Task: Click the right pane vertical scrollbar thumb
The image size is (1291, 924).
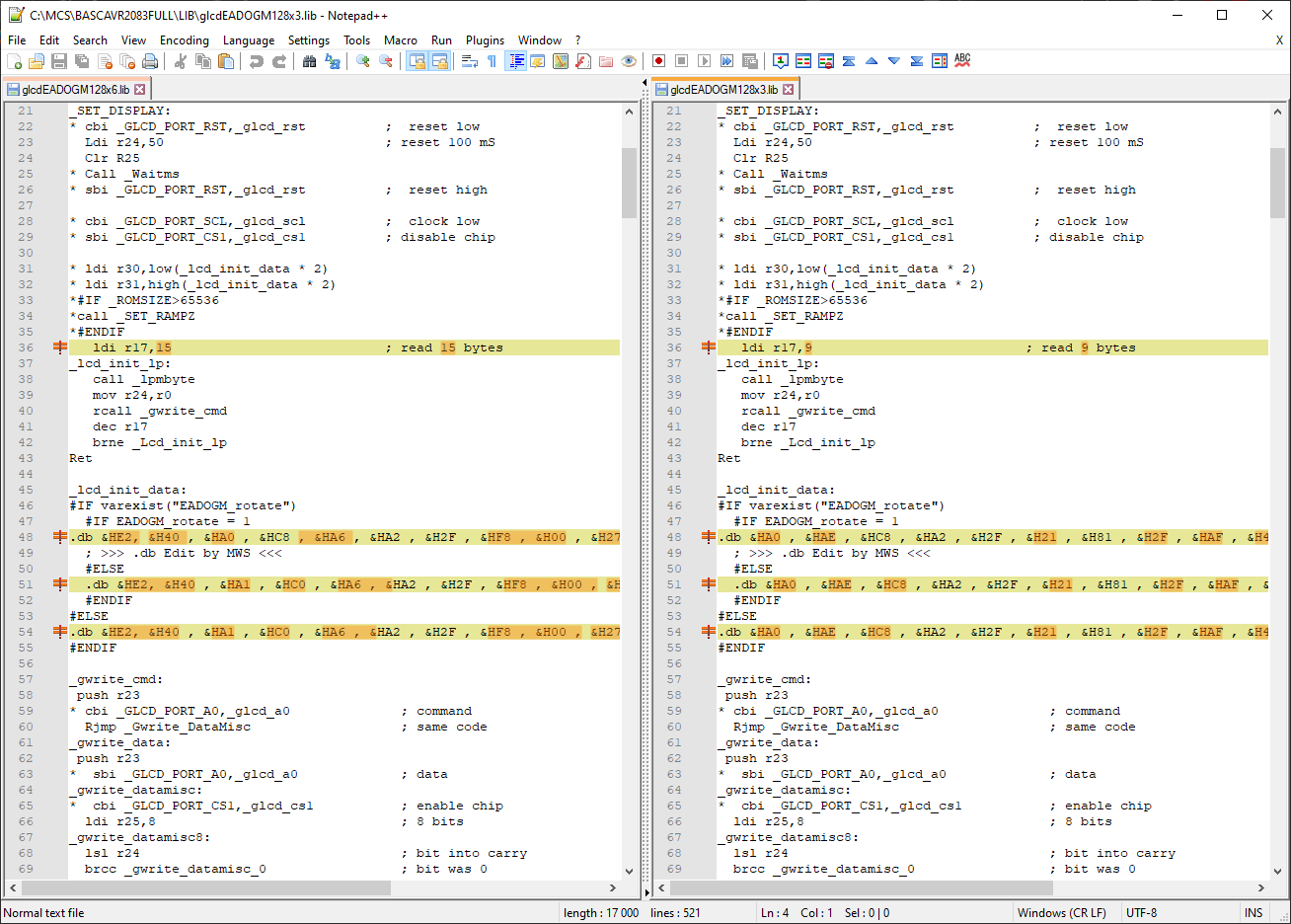Action: pyautogui.click(x=1277, y=183)
